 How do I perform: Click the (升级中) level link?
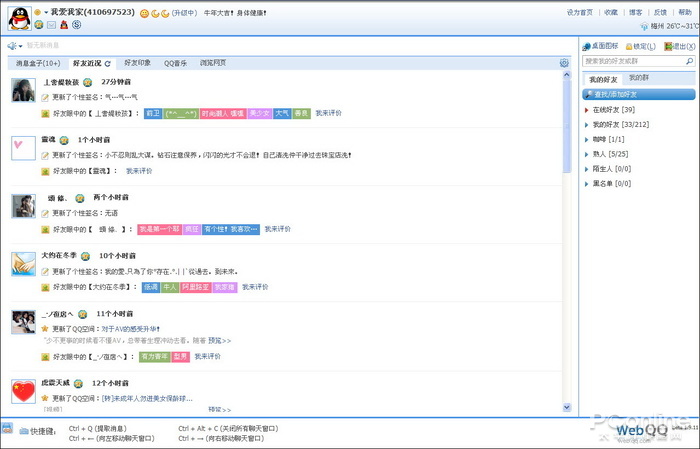coord(184,13)
